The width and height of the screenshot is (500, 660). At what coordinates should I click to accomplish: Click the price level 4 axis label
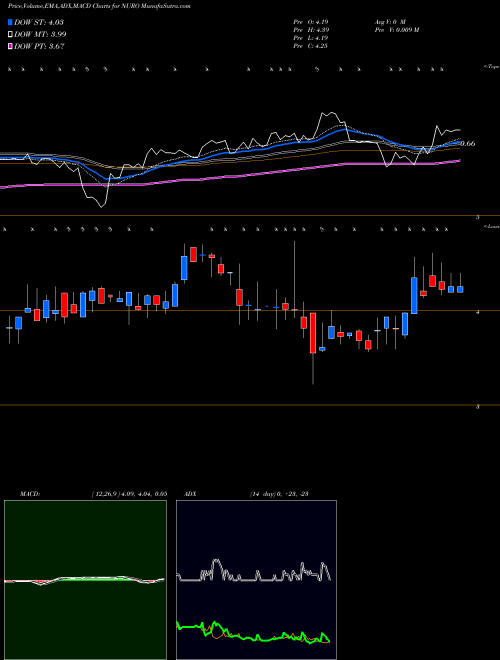tap(478, 312)
